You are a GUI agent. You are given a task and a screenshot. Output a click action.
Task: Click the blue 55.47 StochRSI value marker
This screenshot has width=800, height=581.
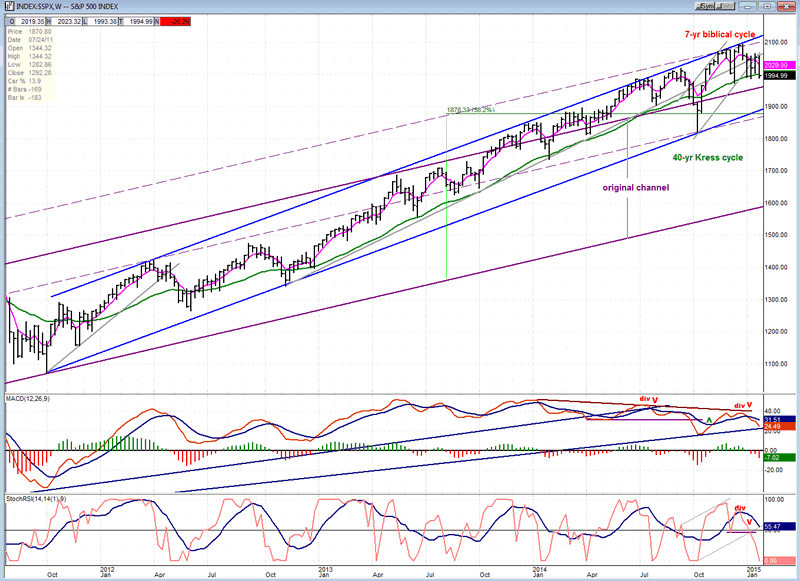point(780,526)
